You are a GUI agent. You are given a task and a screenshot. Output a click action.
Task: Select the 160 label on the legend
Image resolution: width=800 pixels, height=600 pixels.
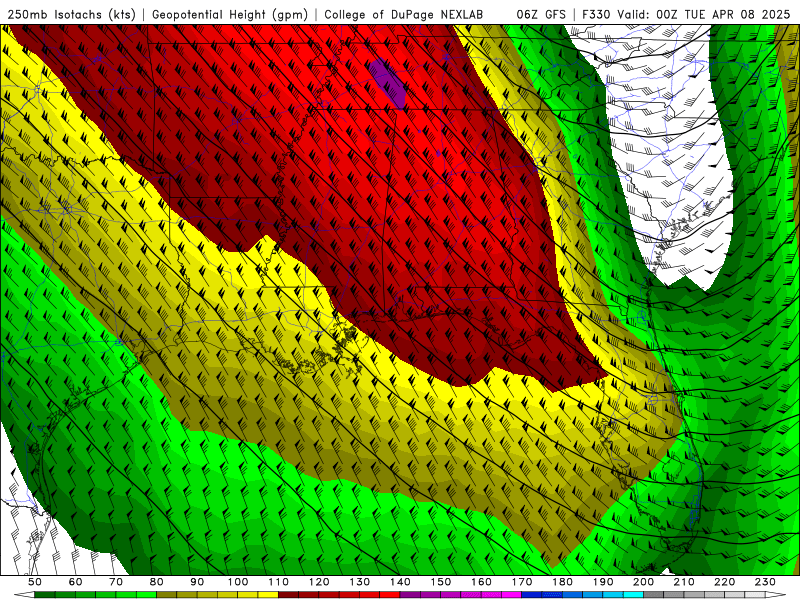coord(481,582)
